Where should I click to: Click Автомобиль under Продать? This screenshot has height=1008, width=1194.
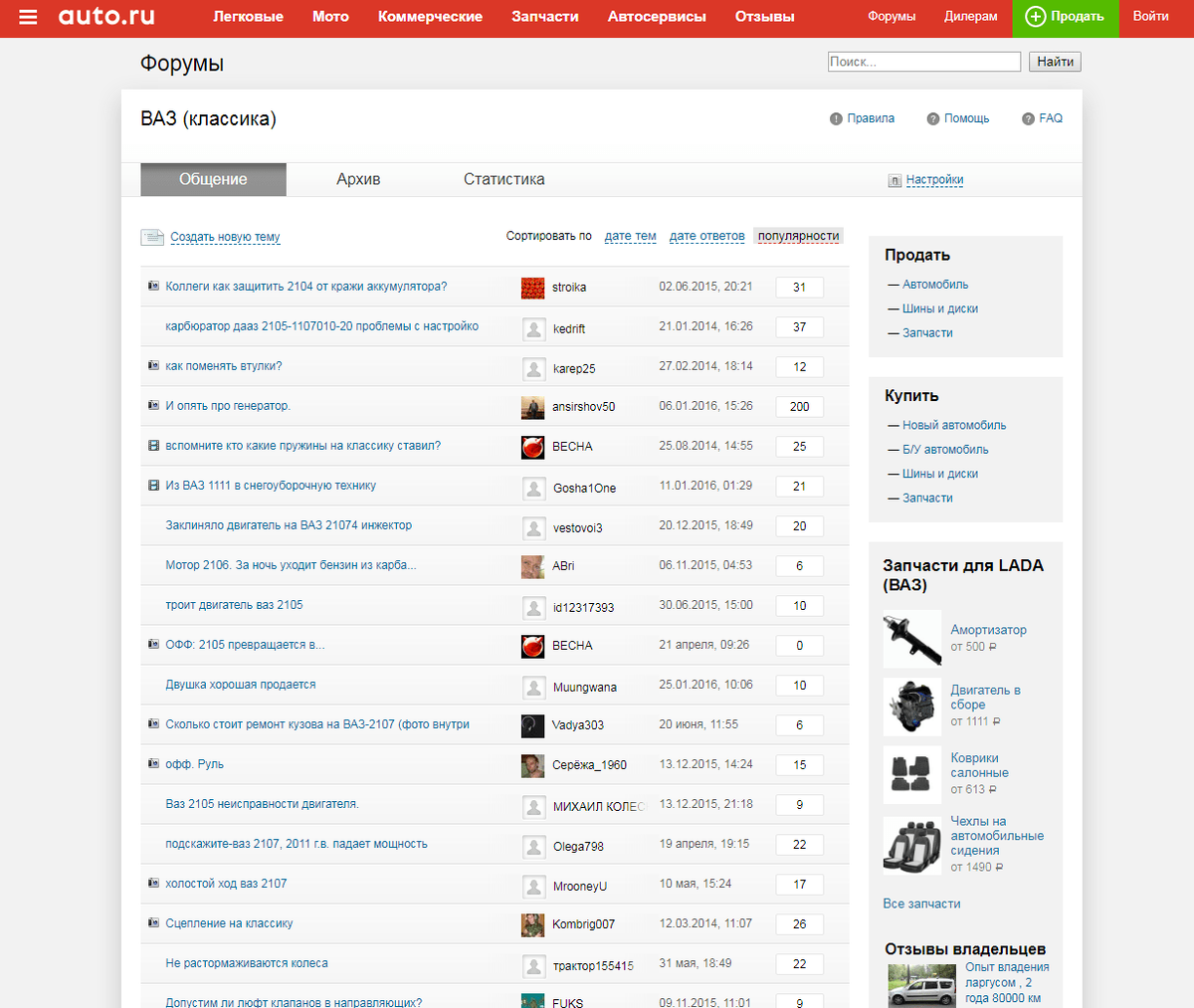tap(935, 285)
